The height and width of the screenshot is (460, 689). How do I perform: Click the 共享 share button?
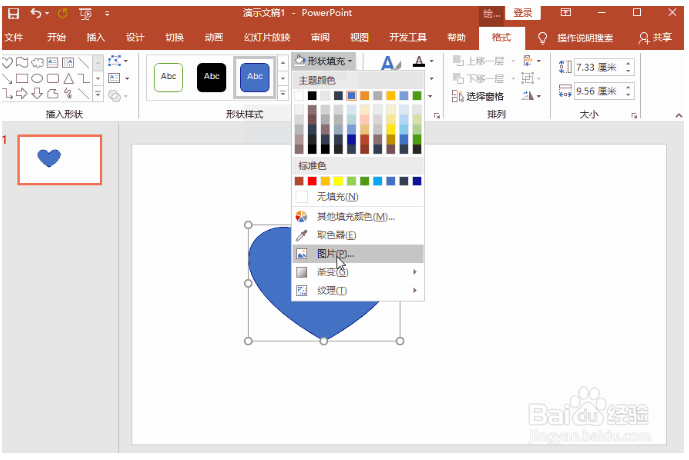point(655,38)
